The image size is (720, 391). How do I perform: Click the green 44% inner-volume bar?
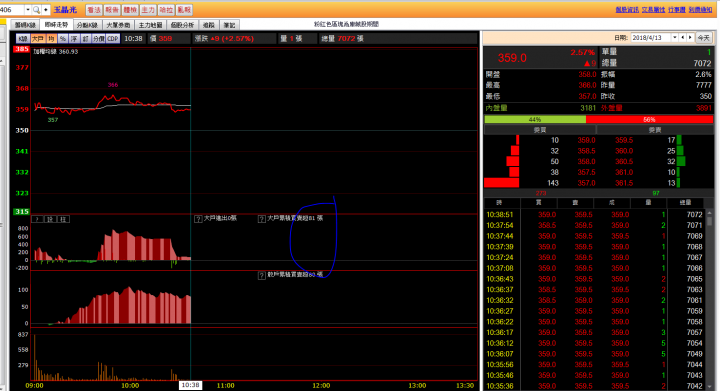click(535, 119)
